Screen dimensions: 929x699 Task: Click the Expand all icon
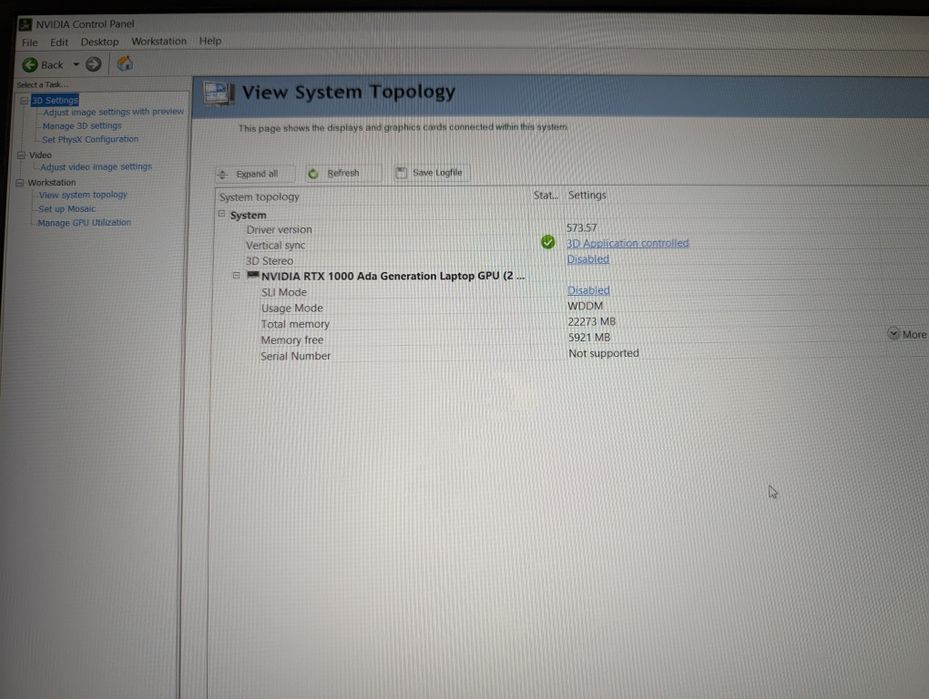pyautogui.click(x=223, y=174)
